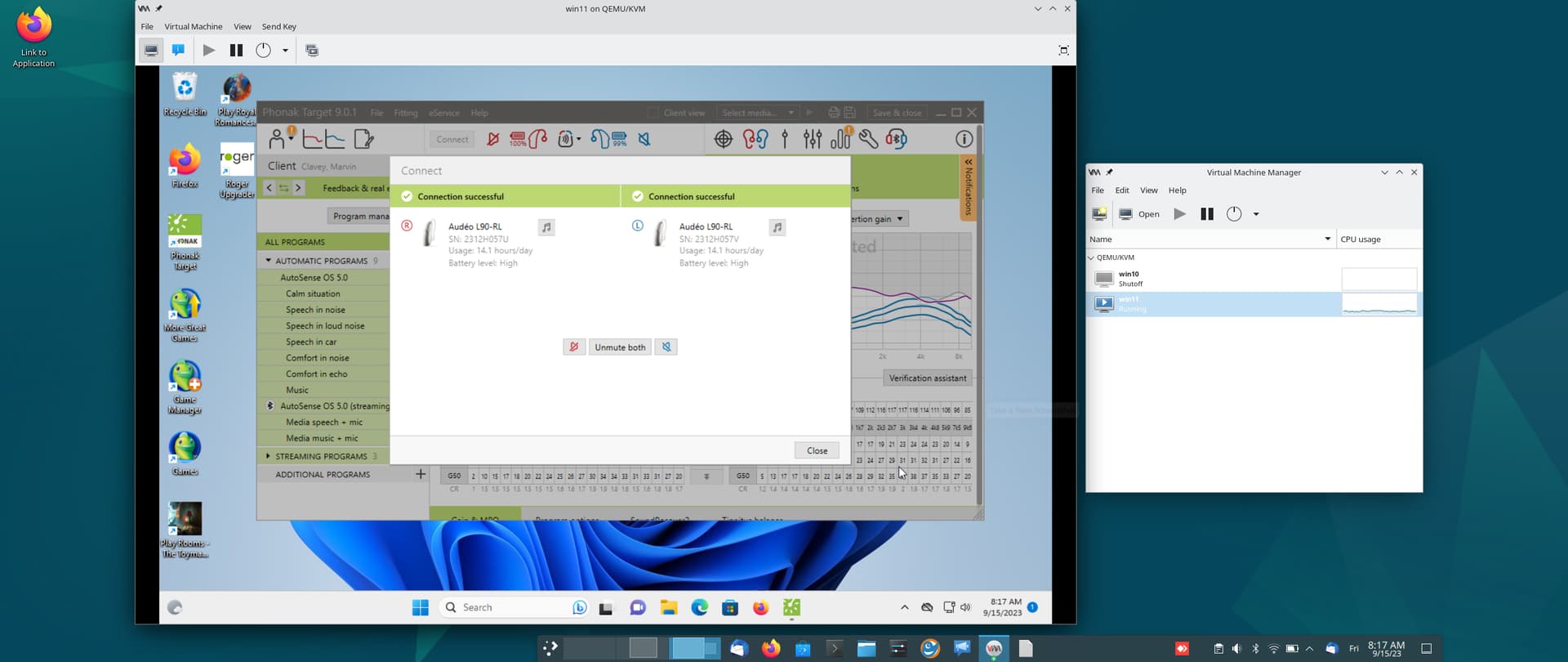Open Send Key menu

point(279,26)
